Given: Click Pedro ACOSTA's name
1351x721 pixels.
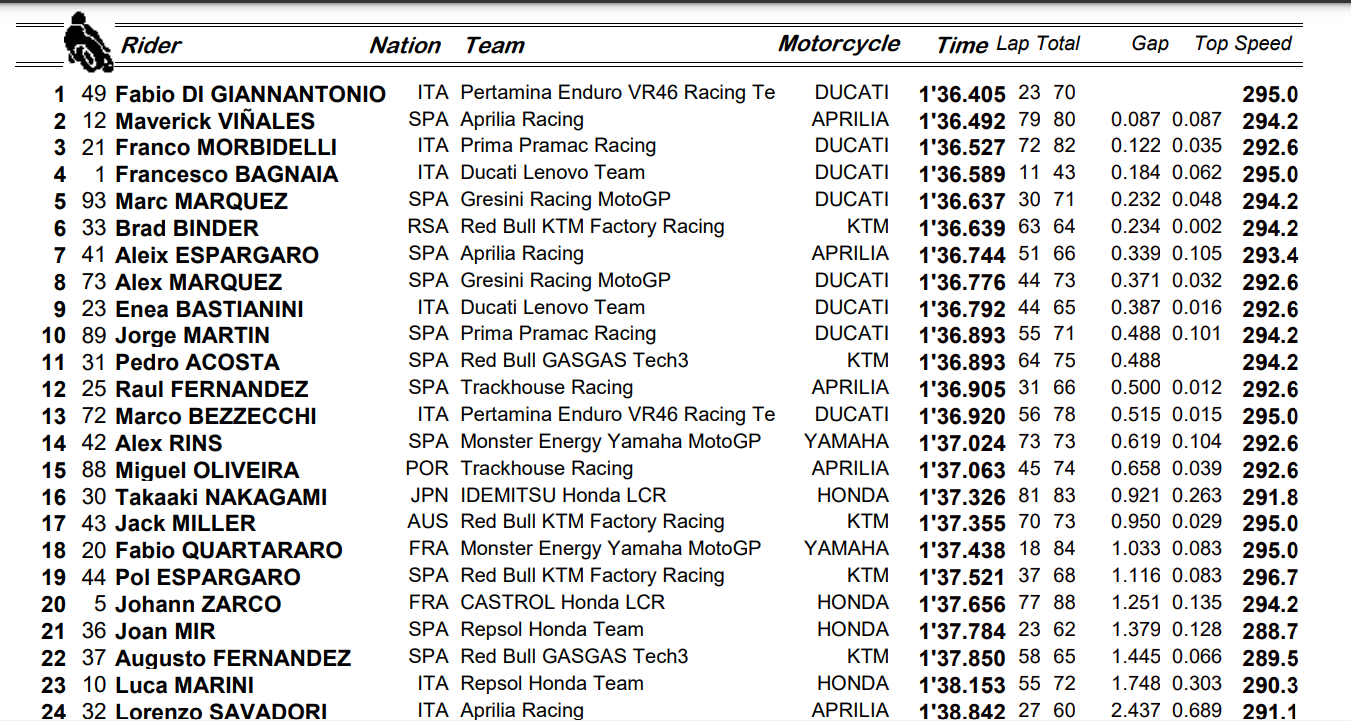Looking at the screenshot, I should tap(197, 363).
